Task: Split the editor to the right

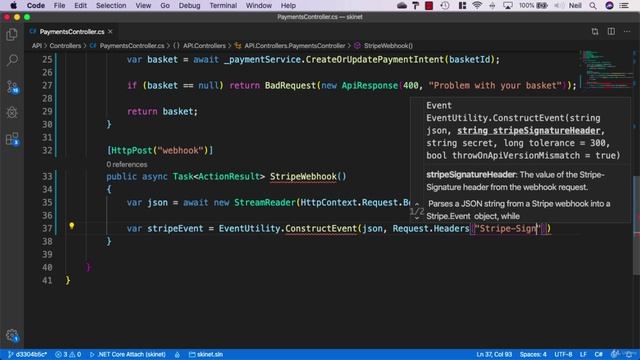Action: tap(611, 31)
